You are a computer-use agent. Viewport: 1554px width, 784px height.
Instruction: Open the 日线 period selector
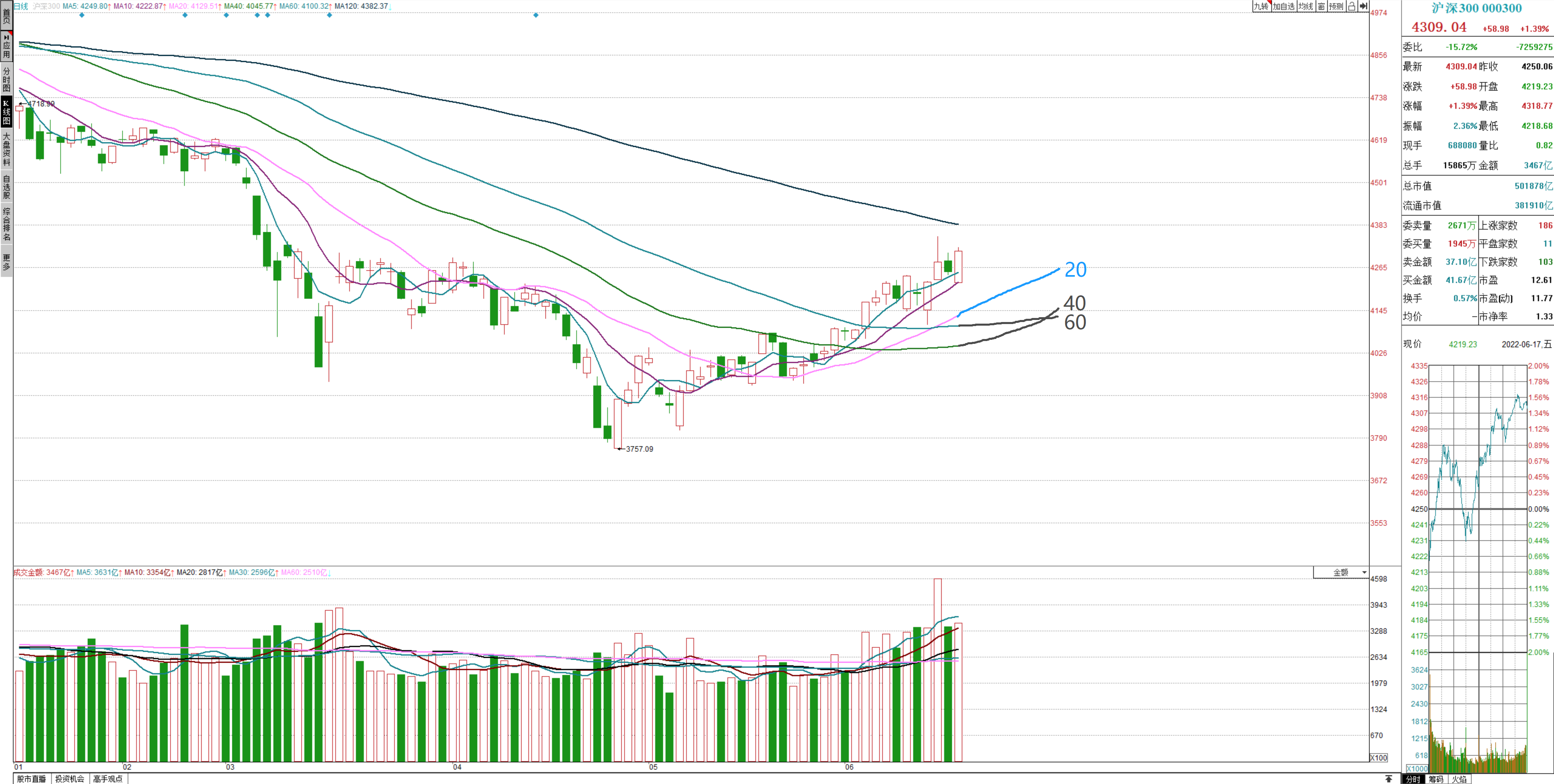tap(21, 6)
